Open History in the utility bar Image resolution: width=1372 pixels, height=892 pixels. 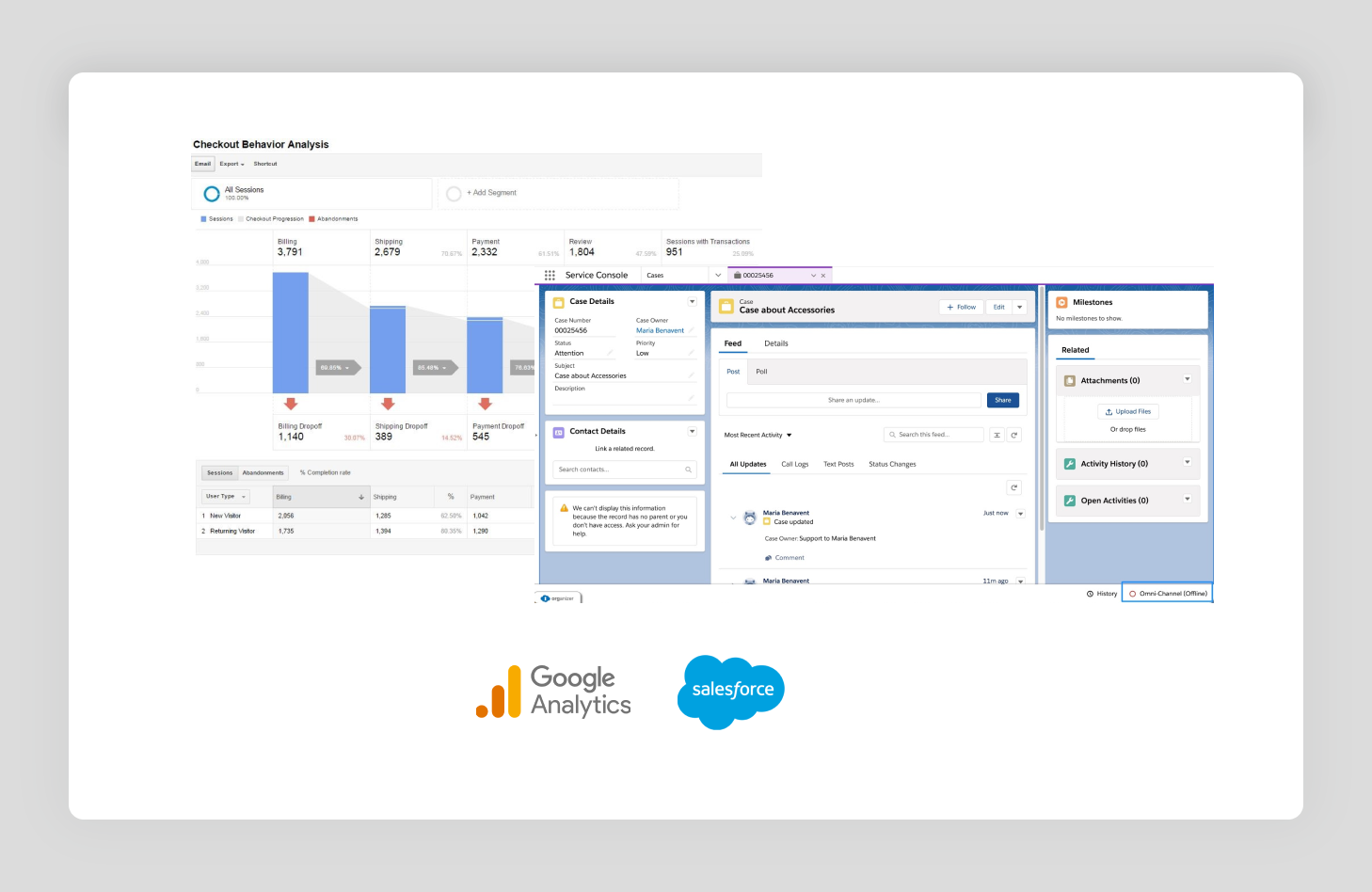point(1102,594)
